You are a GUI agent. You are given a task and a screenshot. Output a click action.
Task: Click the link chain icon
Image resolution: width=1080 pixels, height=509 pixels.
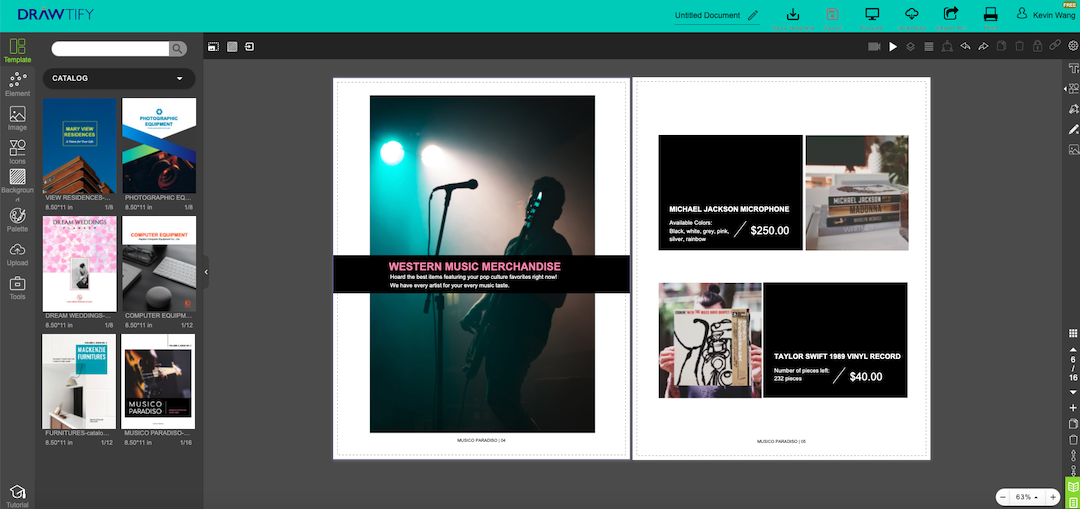click(1055, 47)
